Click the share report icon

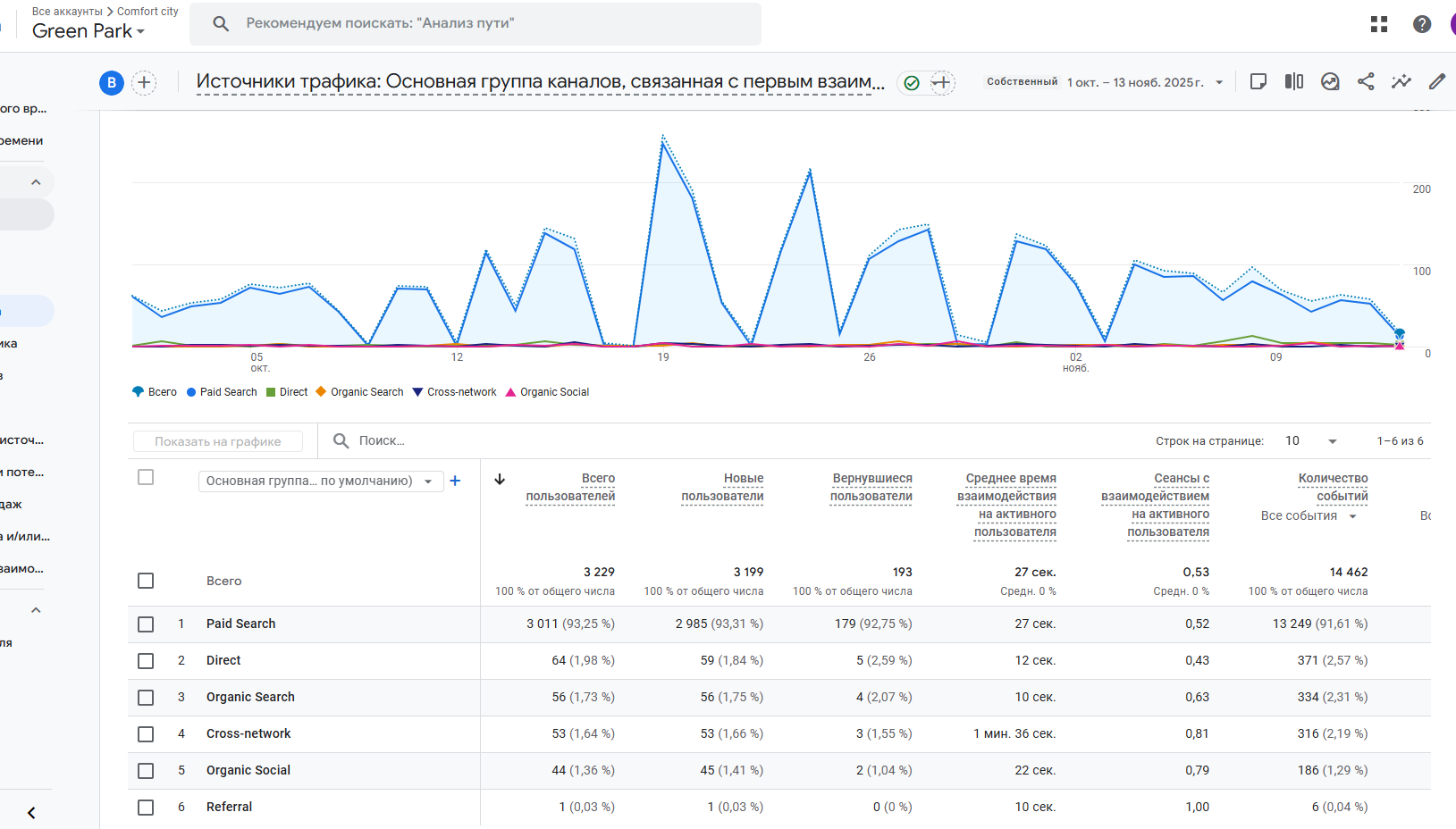[1366, 82]
